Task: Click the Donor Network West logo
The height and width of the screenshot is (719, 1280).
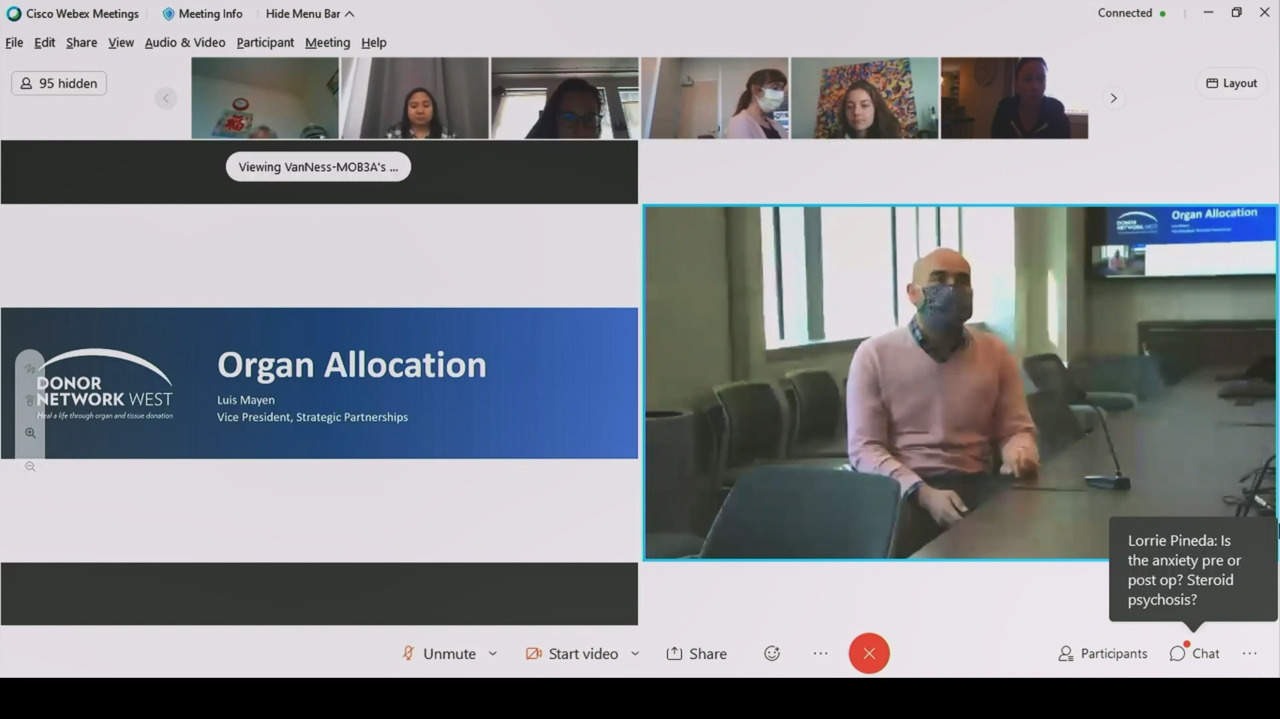Action: pyautogui.click(x=105, y=384)
